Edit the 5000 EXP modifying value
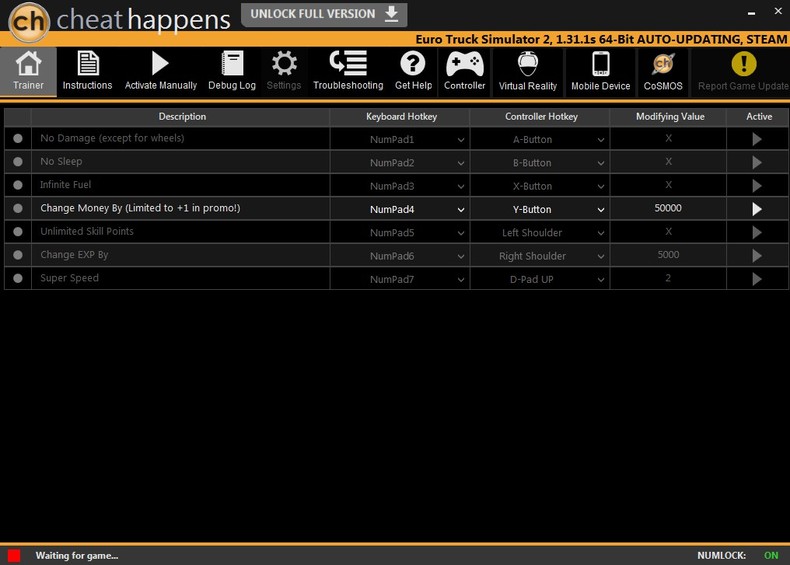Image resolution: width=790 pixels, height=565 pixels. click(668, 255)
